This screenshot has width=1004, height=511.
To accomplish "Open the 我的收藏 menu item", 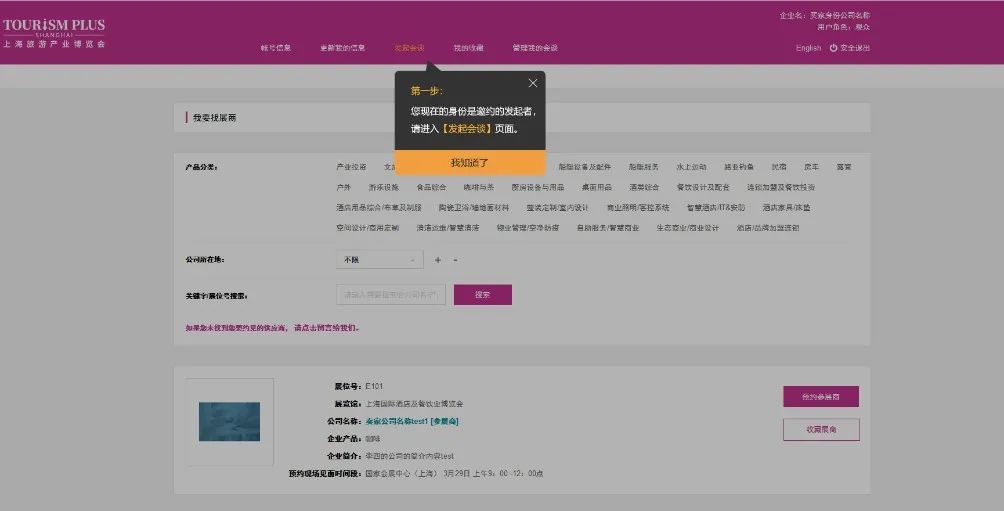I will 469,48.
